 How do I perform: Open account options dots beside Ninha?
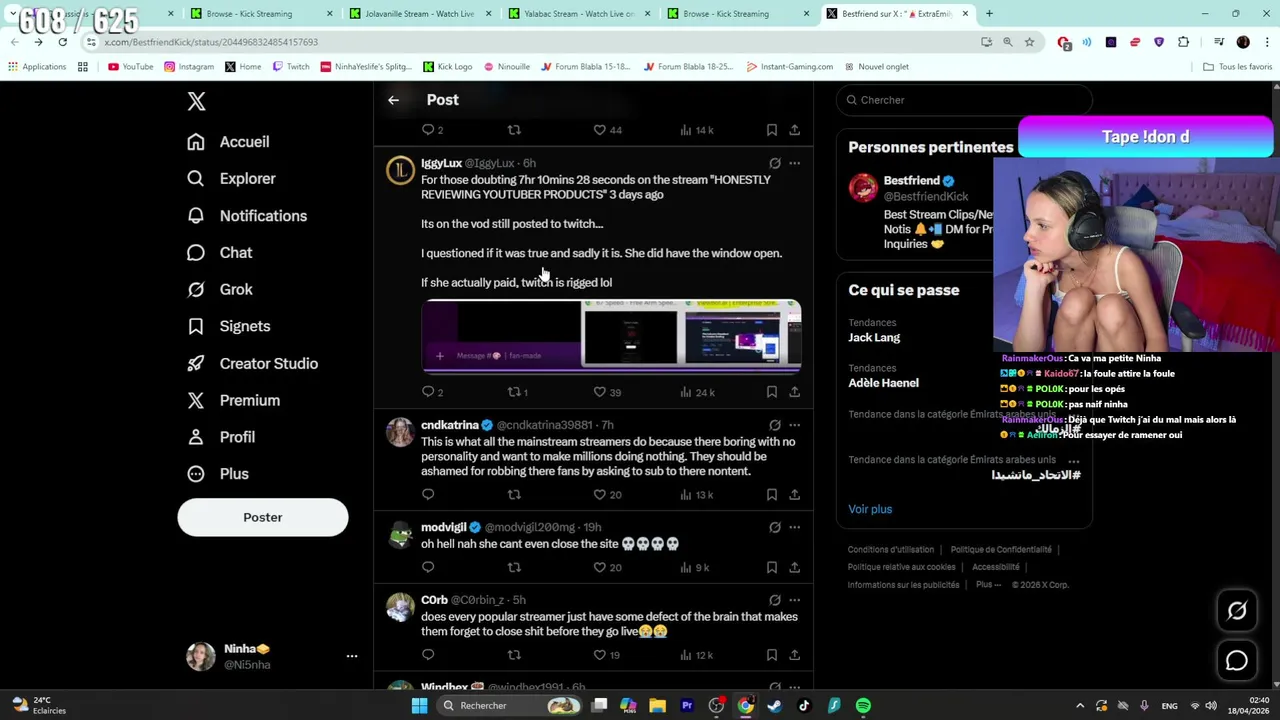tap(352, 656)
